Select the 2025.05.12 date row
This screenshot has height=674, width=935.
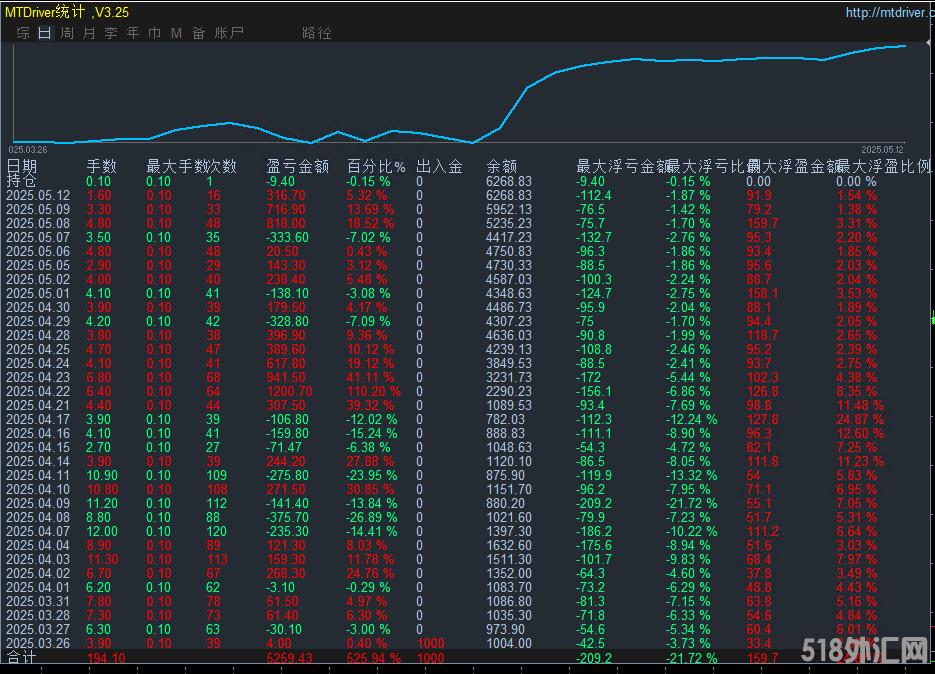[468, 195]
